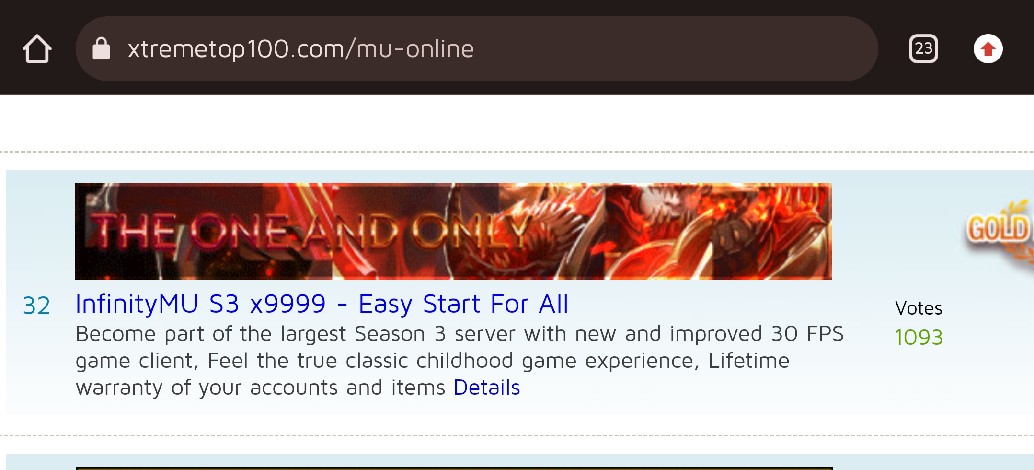Image resolution: width=1034 pixels, height=470 pixels.
Task: Open the partially visible banner at the bottom
Action: coord(454,468)
